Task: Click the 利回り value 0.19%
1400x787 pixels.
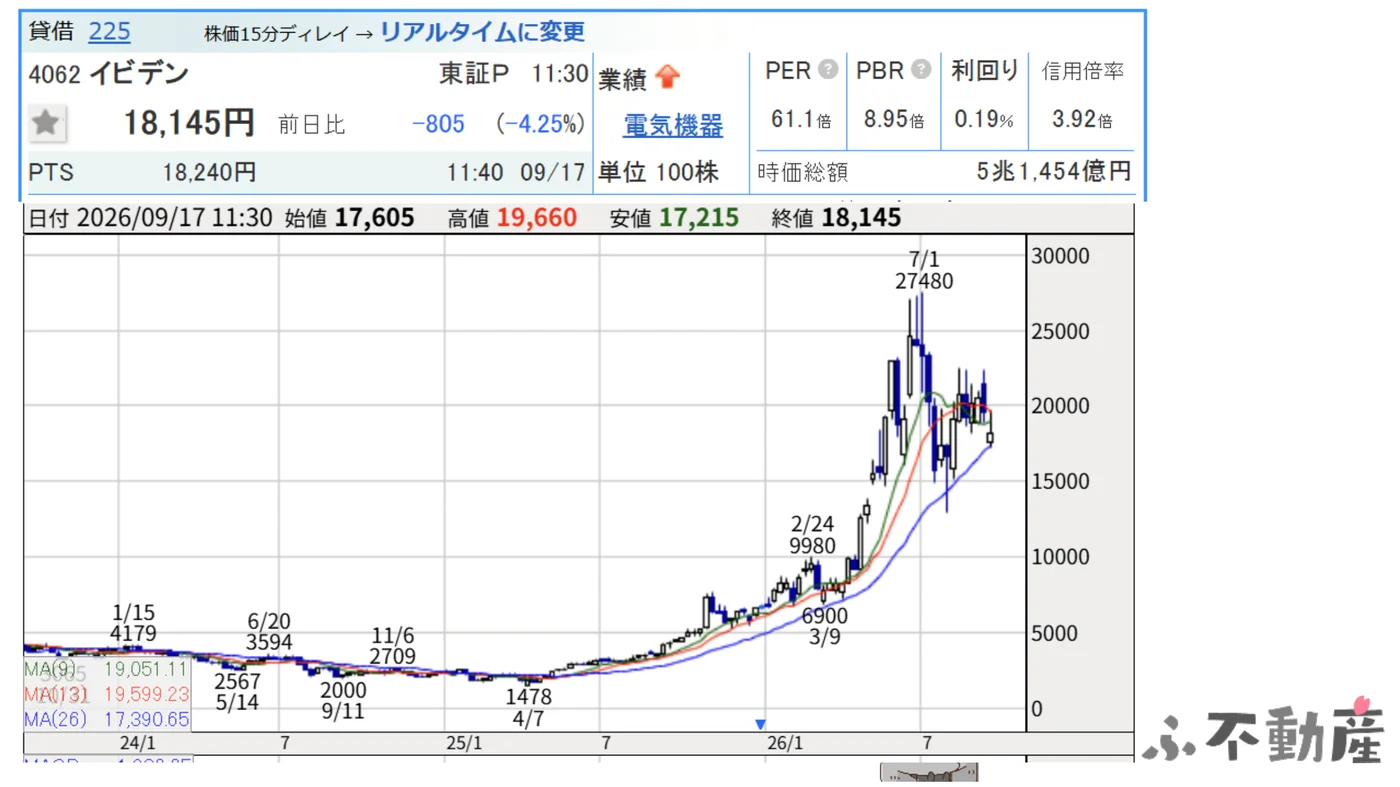Action: (984, 120)
